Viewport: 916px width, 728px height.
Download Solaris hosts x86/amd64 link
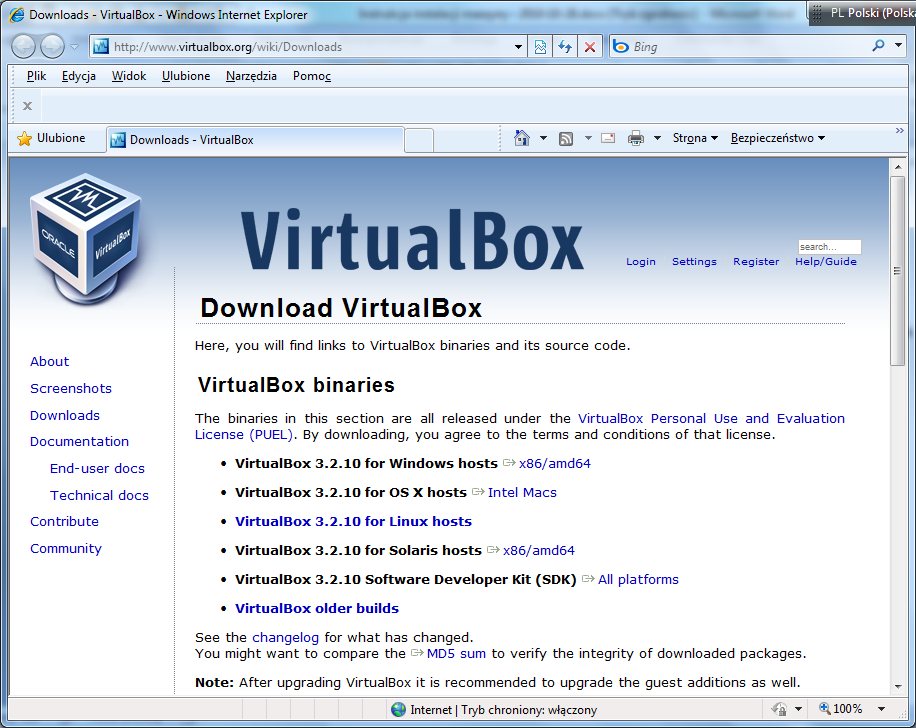pos(539,550)
